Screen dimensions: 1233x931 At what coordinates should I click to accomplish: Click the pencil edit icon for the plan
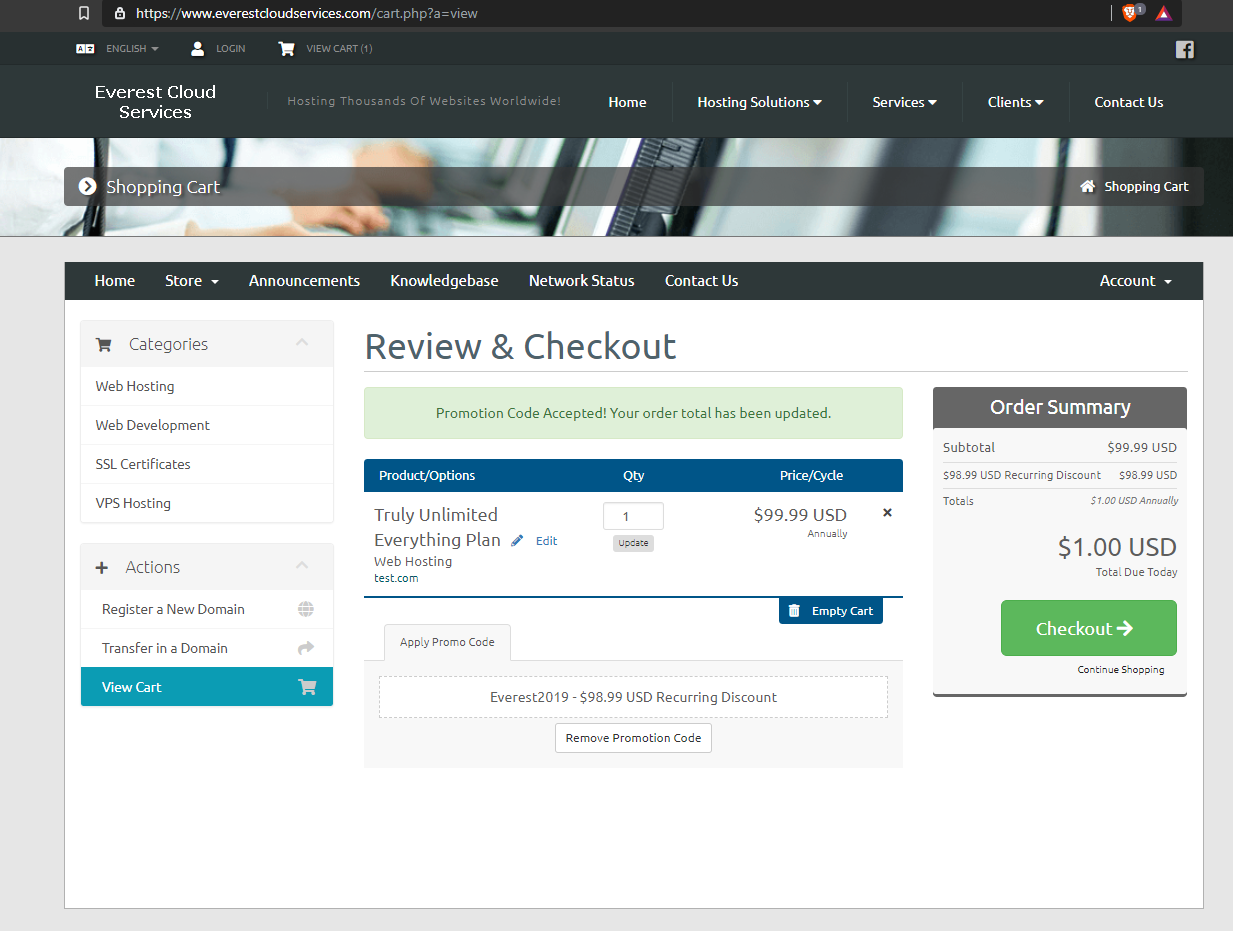point(517,540)
